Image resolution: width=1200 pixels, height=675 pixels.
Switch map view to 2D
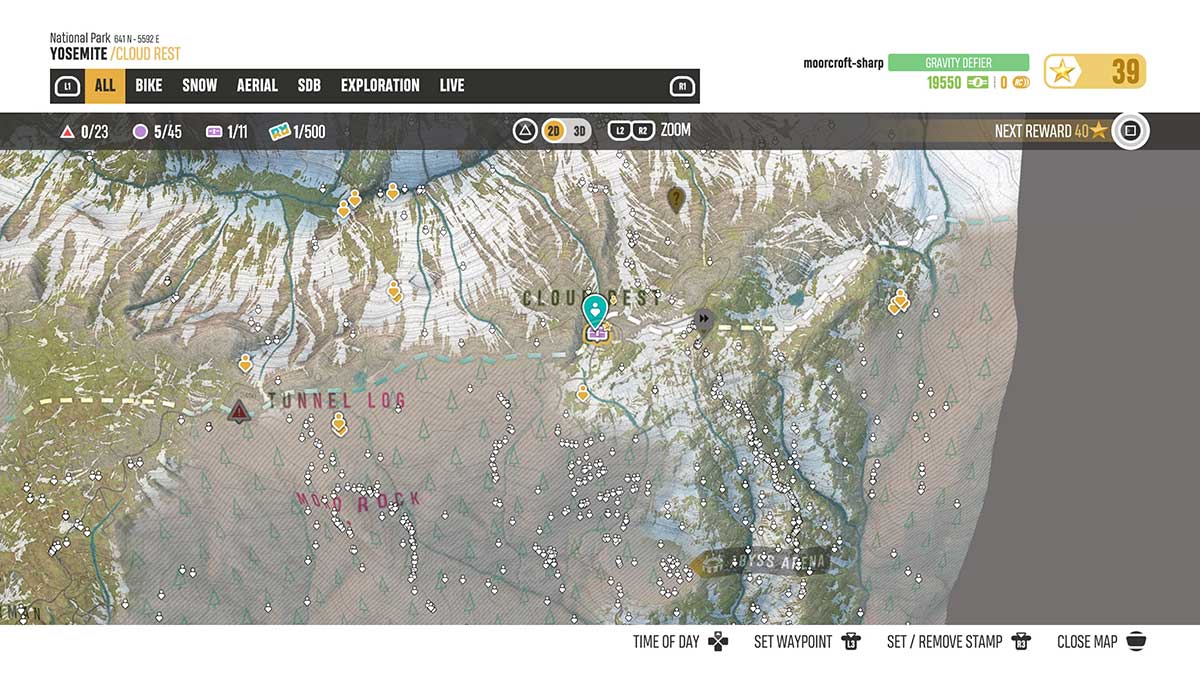tap(553, 131)
